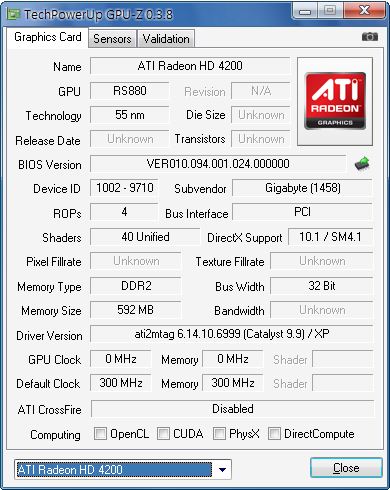Click the current Memory clock 0 MHz
The image size is (390, 490).
click(x=233, y=359)
